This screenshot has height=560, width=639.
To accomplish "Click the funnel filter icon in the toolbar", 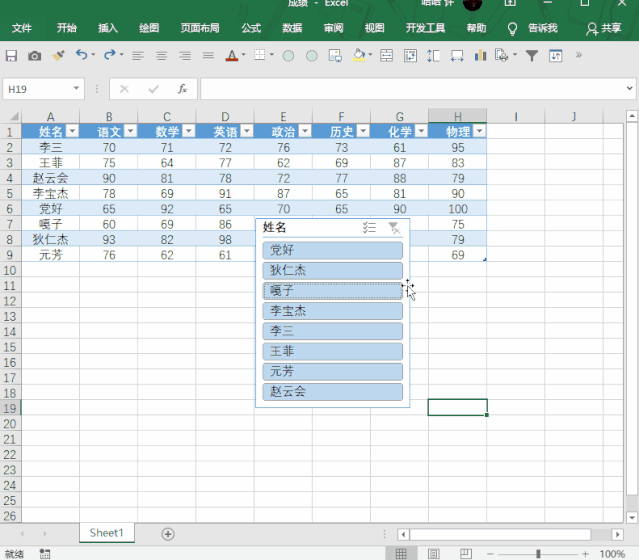I will (x=531, y=55).
